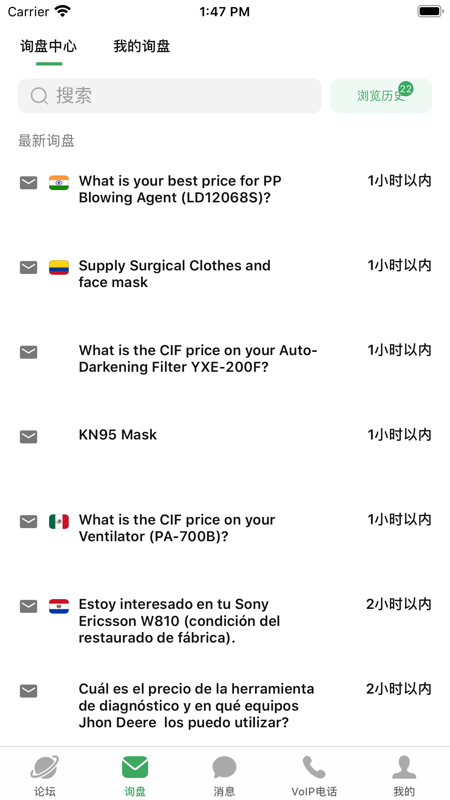Click the 22 badge on browsing history
Image resolution: width=450 pixels, height=800 pixels.
pyautogui.click(x=406, y=89)
